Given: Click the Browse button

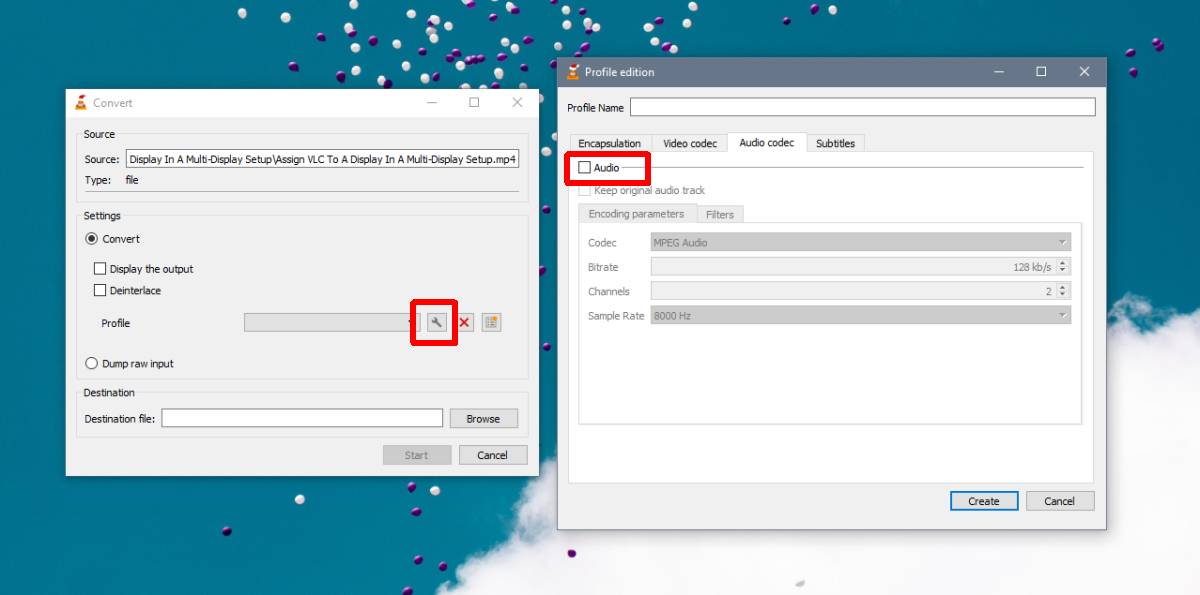Looking at the screenshot, I should pyautogui.click(x=483, y=419).
